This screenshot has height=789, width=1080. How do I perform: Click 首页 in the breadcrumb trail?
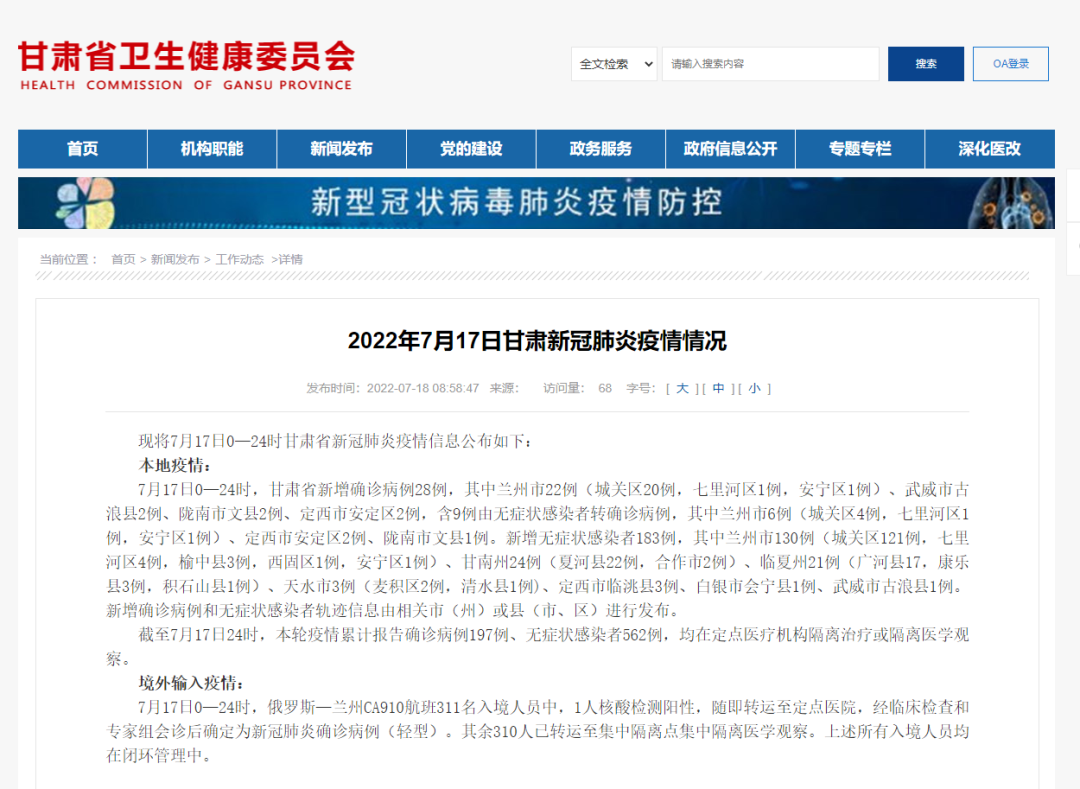pos(123,259)
